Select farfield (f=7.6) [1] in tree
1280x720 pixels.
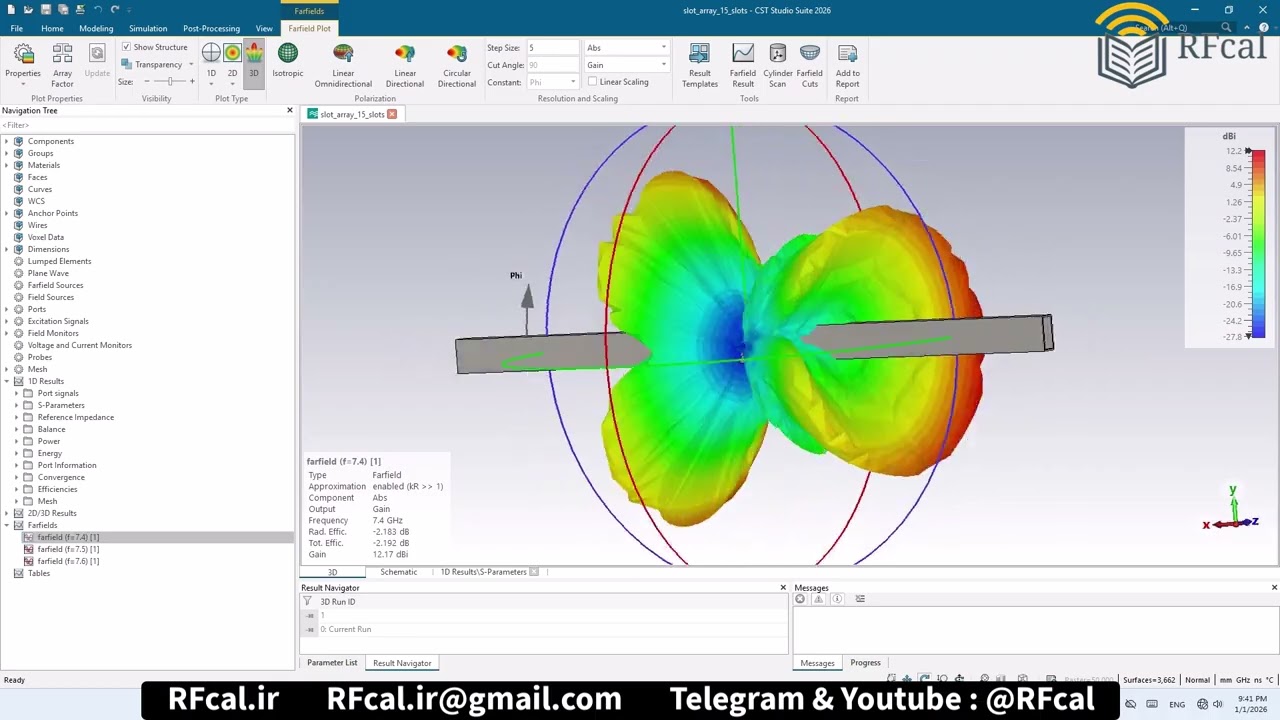pyautogui.click(x=68, y=561)
